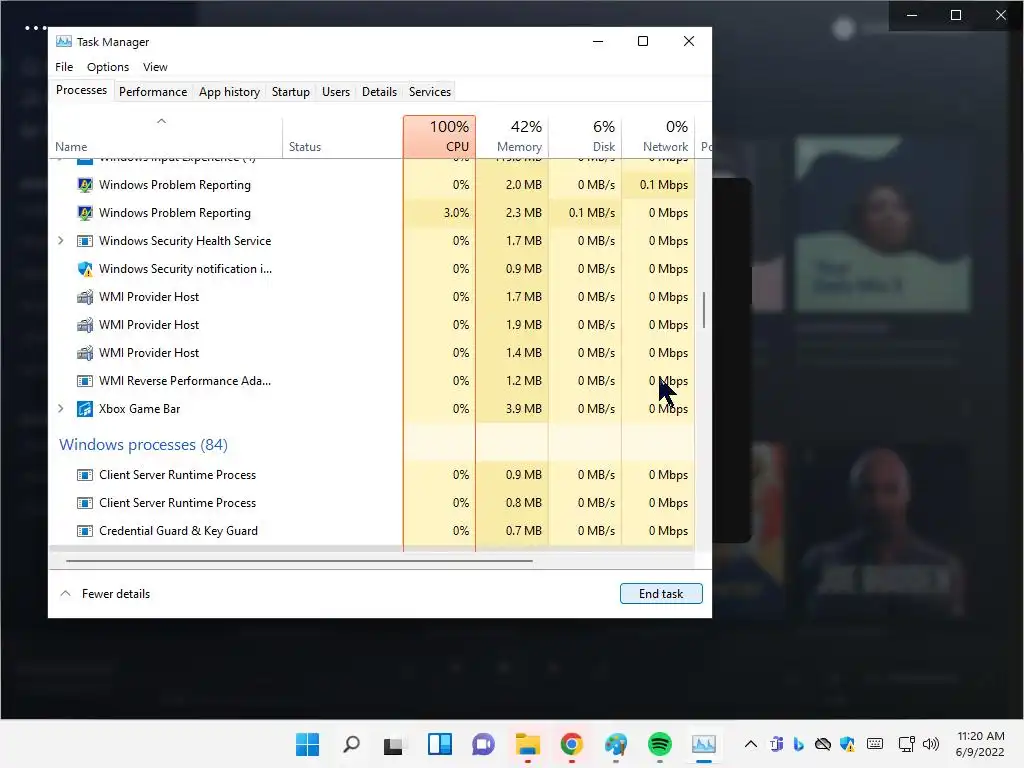Switch to the App history tab

pyautogui.click(x=229, y=92)
